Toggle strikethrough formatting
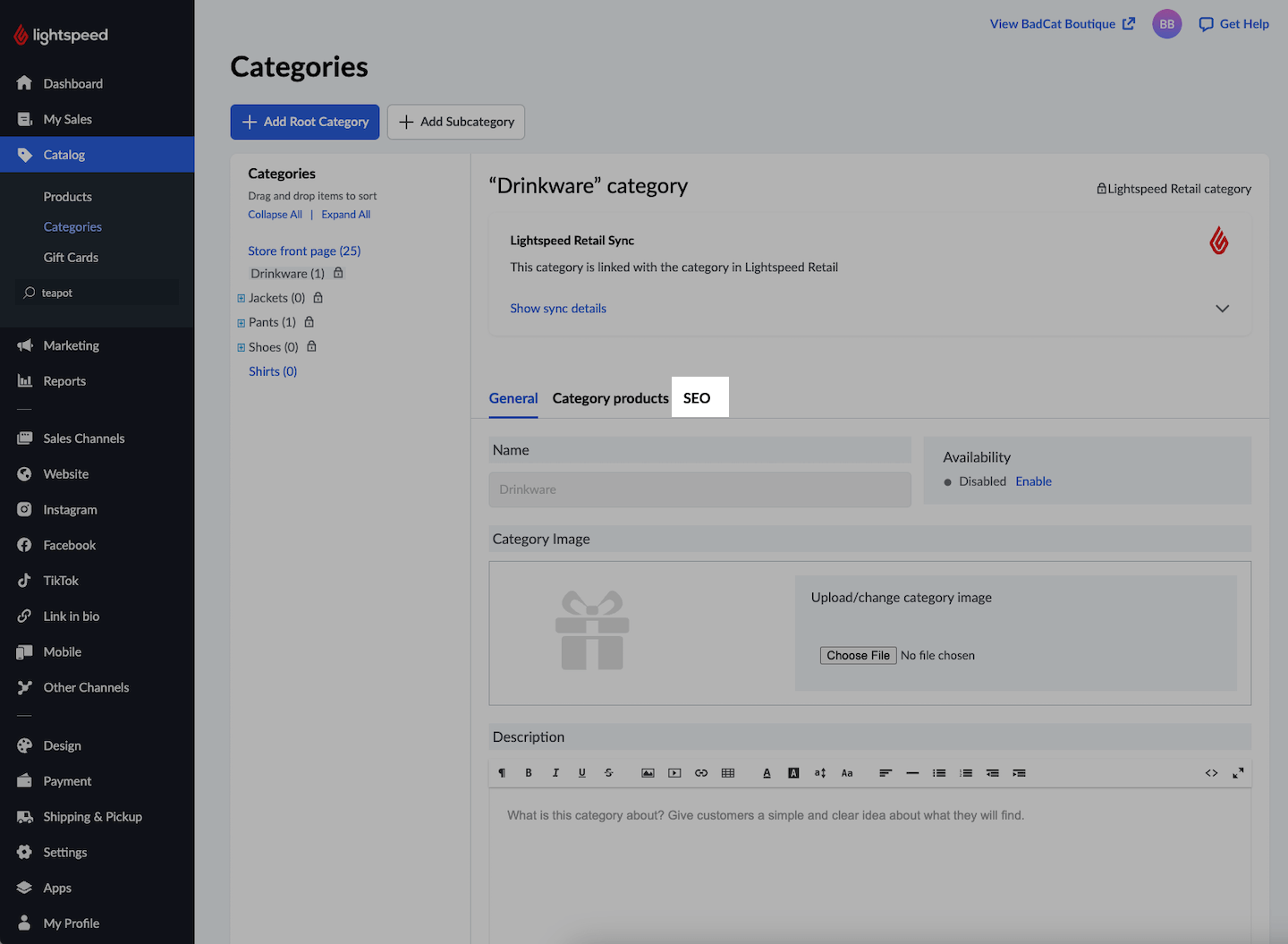Image resolution: width=1288 pixels, height=944 pixels. pyautogui.click(x=609, y=773)
